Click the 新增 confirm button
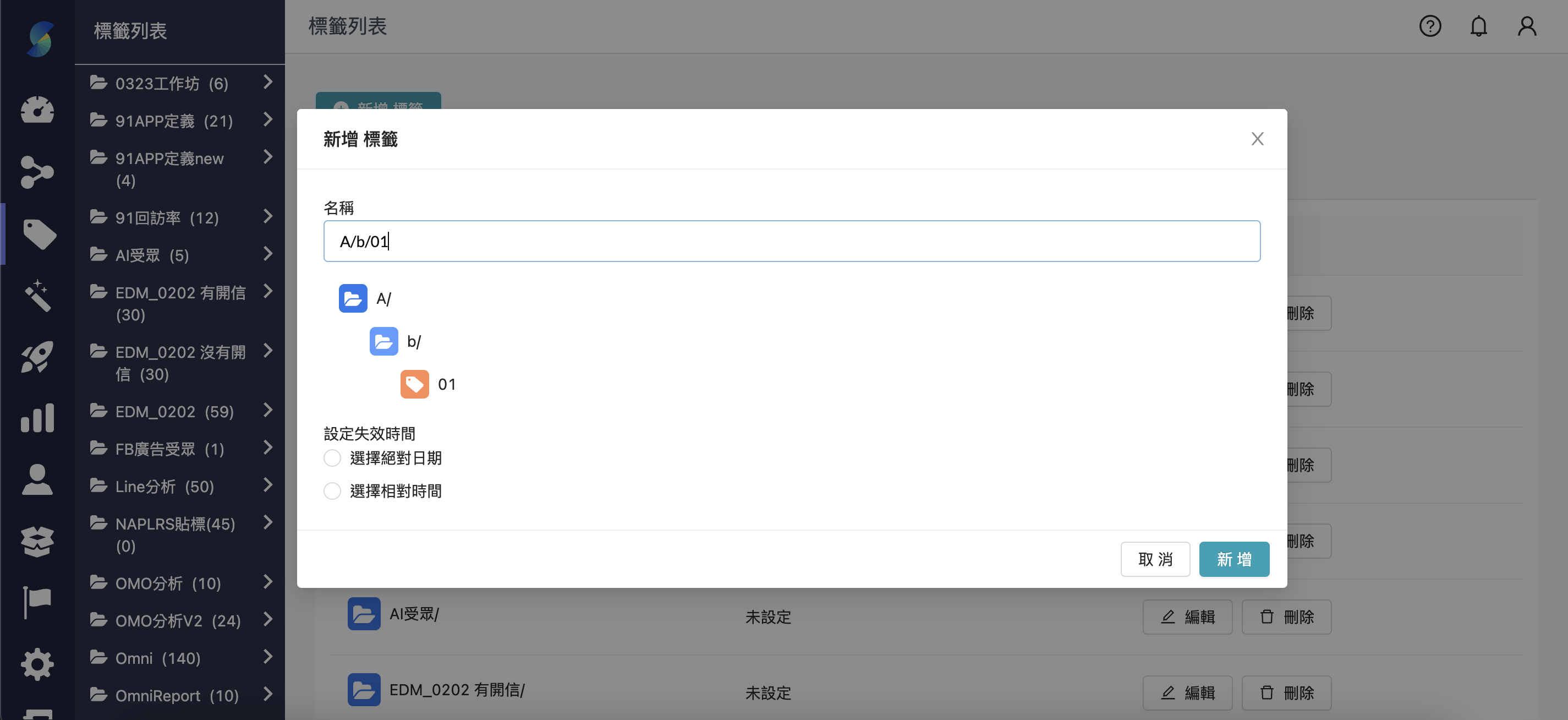Image resolution: width=1568 pixels, height=720 pixels. tap(1234, 559)
